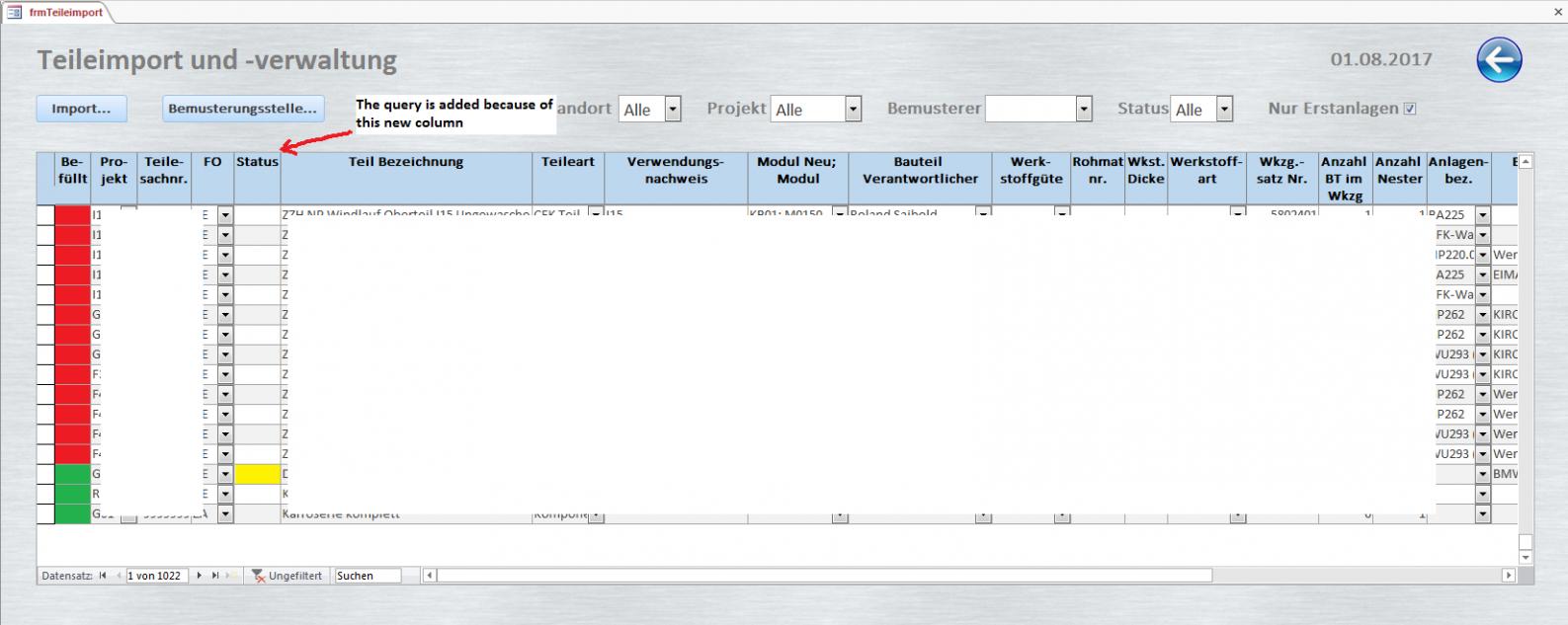Screen dimensions: 1568x625
Task: Toggle the Nur Erstanlagen checkbox
Action: click(1410, 109)
